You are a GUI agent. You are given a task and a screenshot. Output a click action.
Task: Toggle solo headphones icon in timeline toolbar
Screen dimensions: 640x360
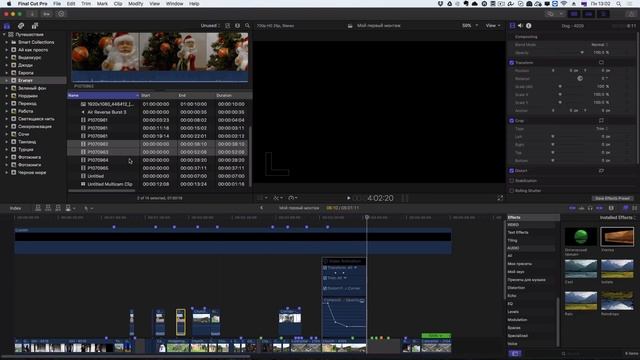tap(590, 208)
